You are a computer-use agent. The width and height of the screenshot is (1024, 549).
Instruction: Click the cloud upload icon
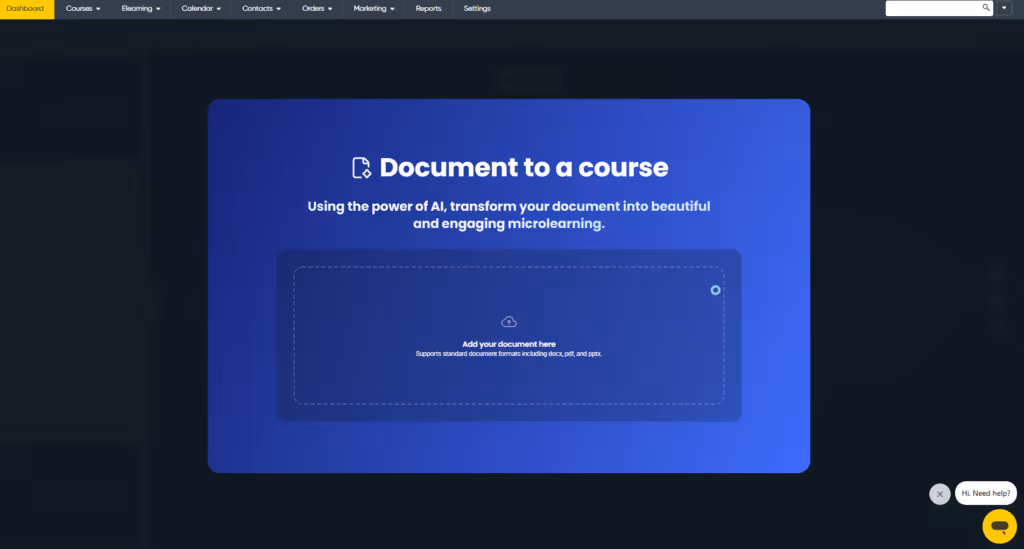tap(509, 322)
